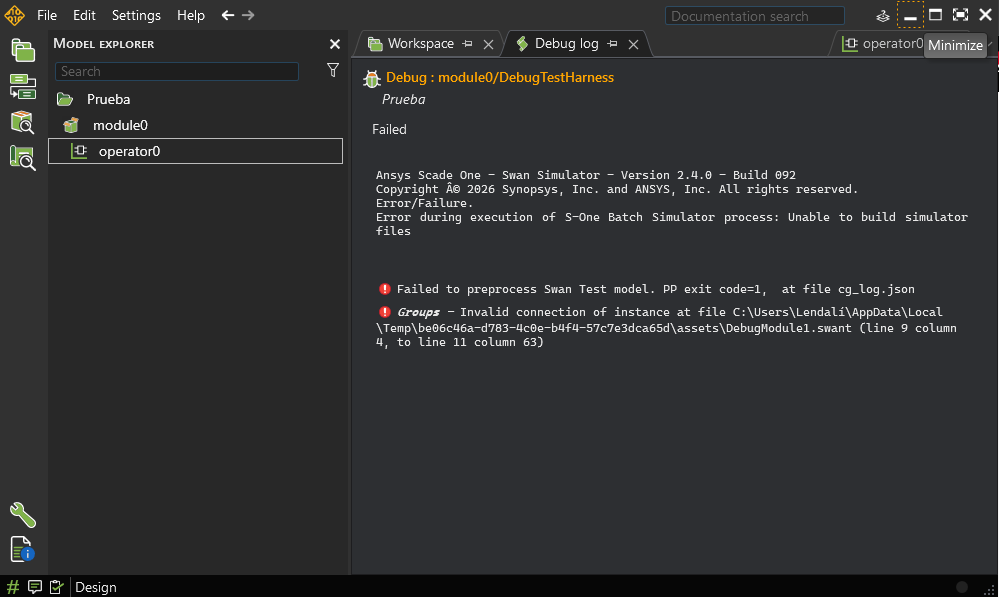999x597 pixels.
Task: Click the Documentation search field
Action: click(x=754, y=16)
